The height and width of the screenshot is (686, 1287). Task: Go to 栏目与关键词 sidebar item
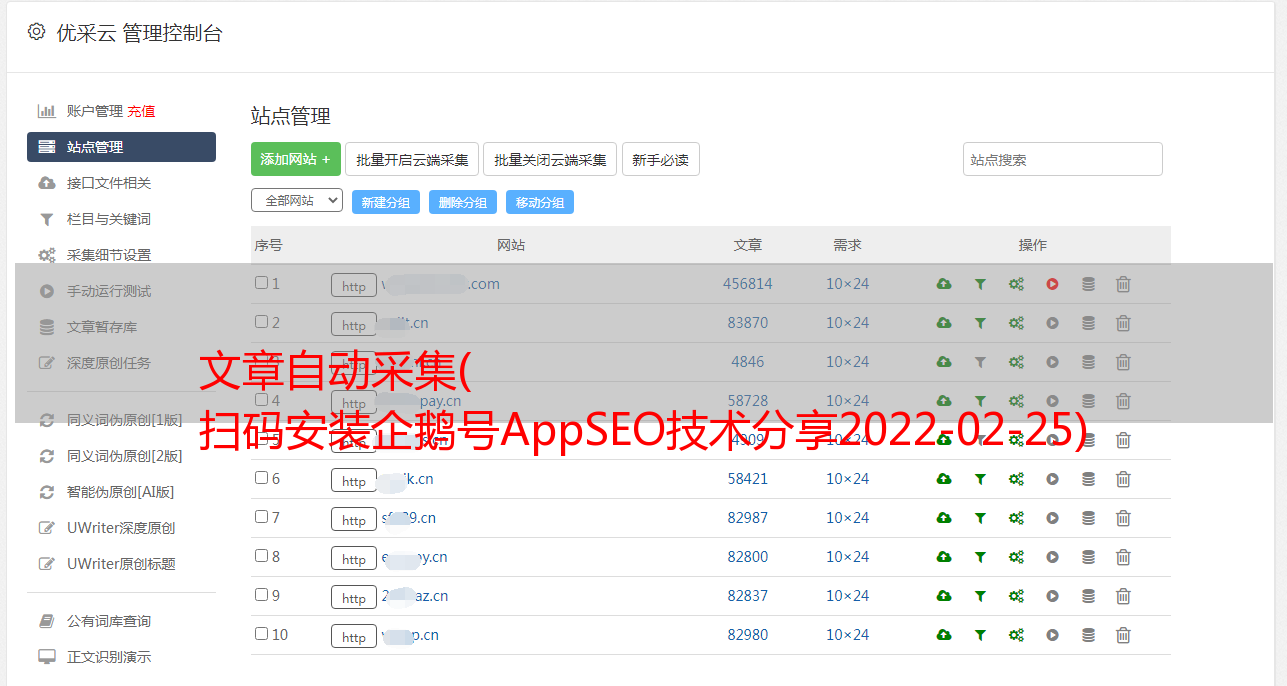coord(109,219)
